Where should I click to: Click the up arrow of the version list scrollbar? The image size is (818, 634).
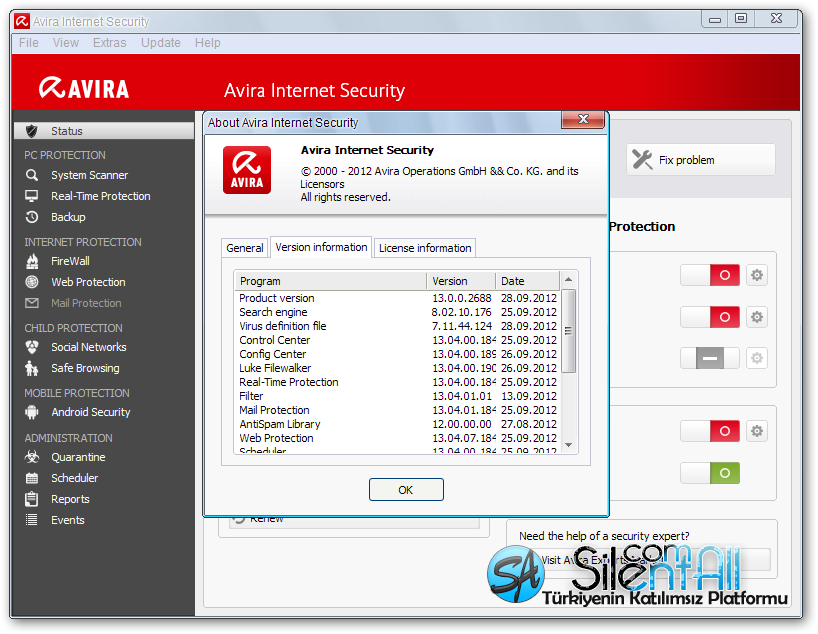pyautogui.click(x=569, y=279)
